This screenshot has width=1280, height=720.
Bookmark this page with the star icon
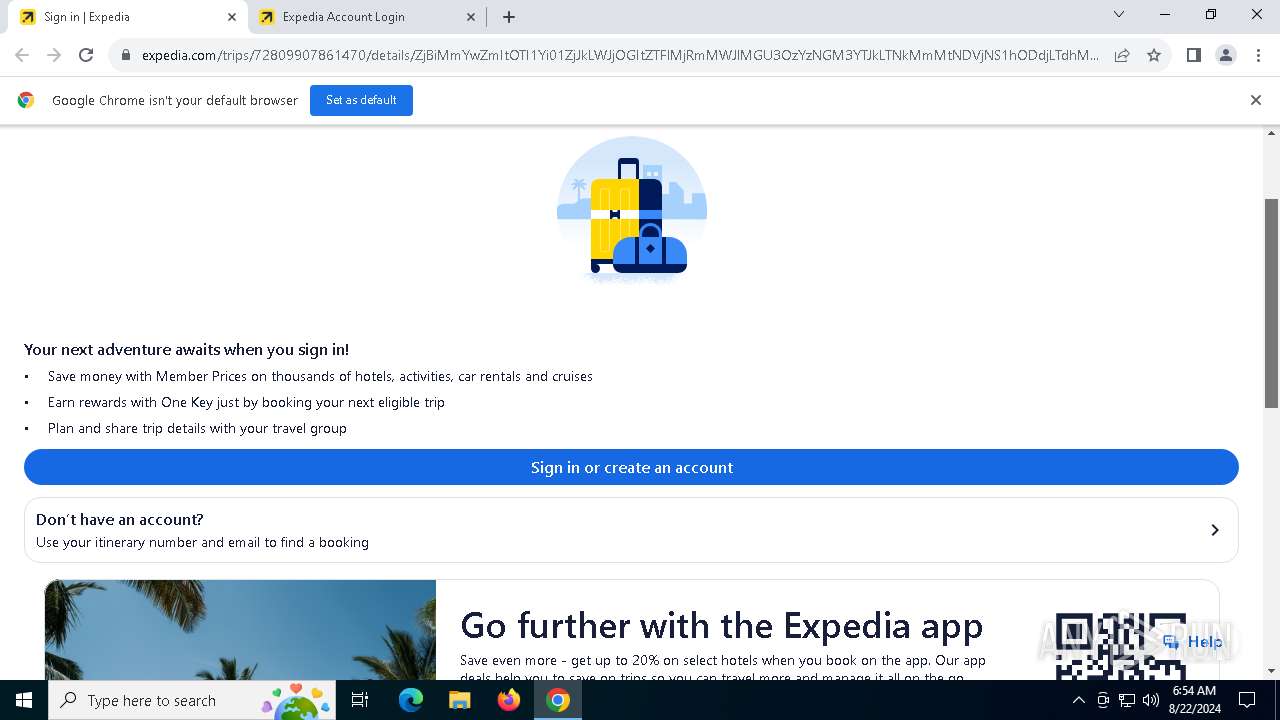[1154, 55]
